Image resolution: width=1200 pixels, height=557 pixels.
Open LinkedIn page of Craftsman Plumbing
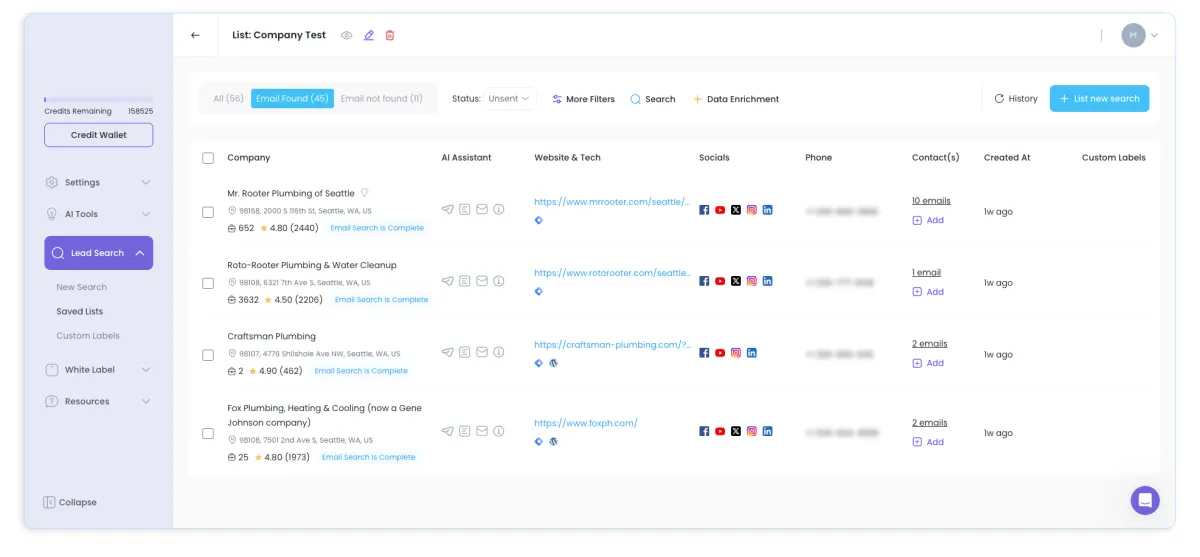(752, 353)
